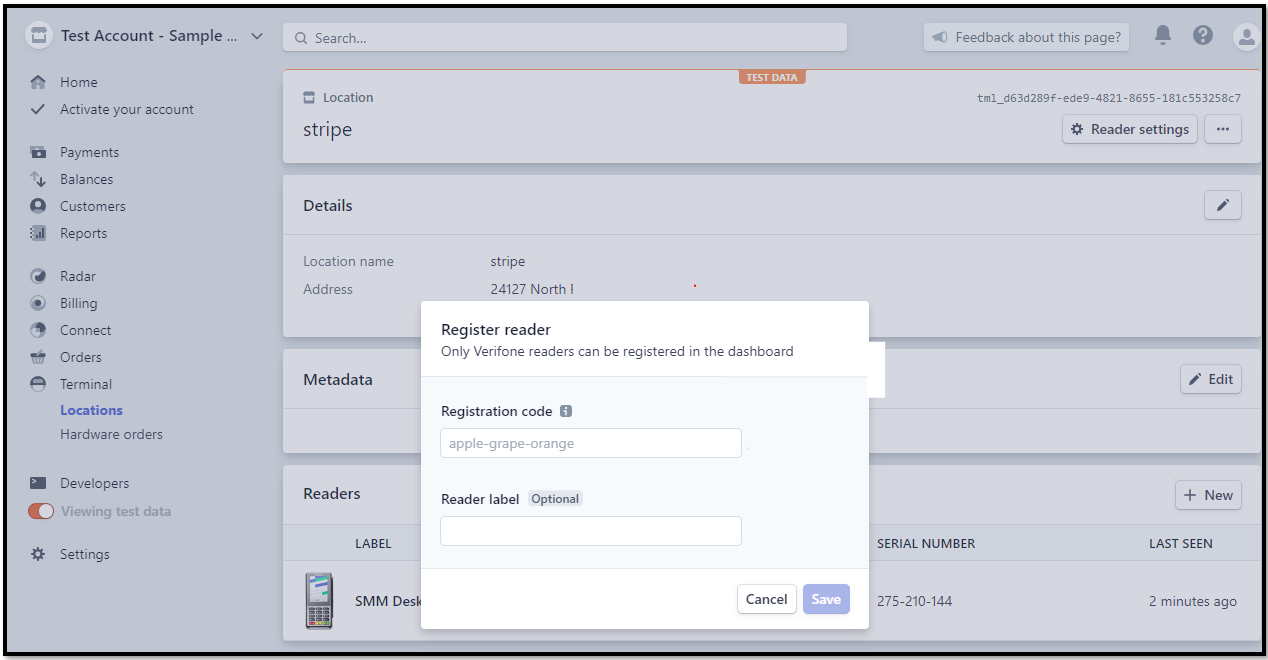Open Hardware orders in the sidebar

click(111, 434)
